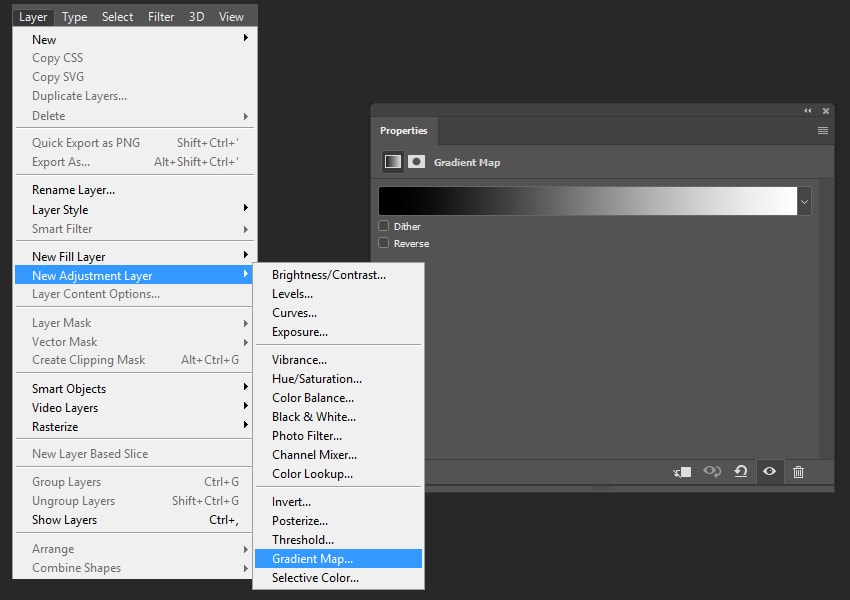The width and height of the screenshot is (850, 600).
Task: Click the Gradient Map adjustment icon
Action: click(x=393, y=162)
